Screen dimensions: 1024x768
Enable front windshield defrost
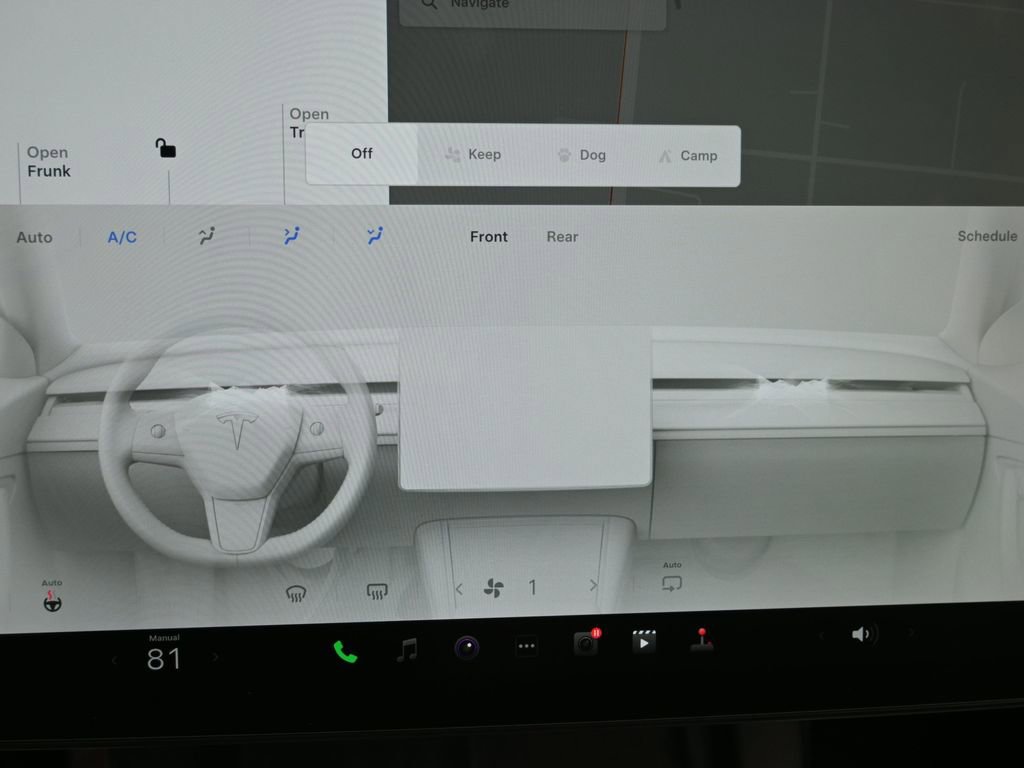point(296,591)
